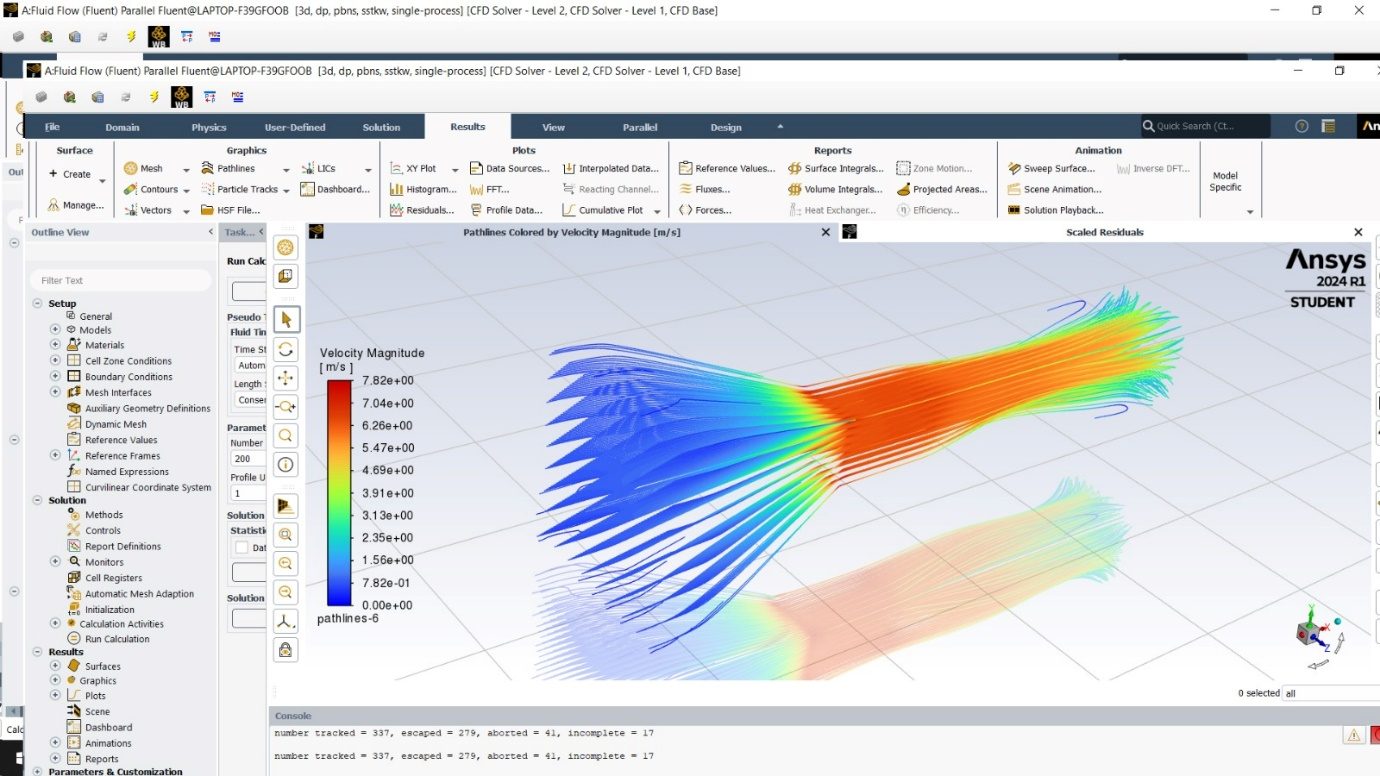Image resolution: width=1380 pixels, height=776 pixels.
Task: Open the File menu
Action: click(x=52, y=127)
